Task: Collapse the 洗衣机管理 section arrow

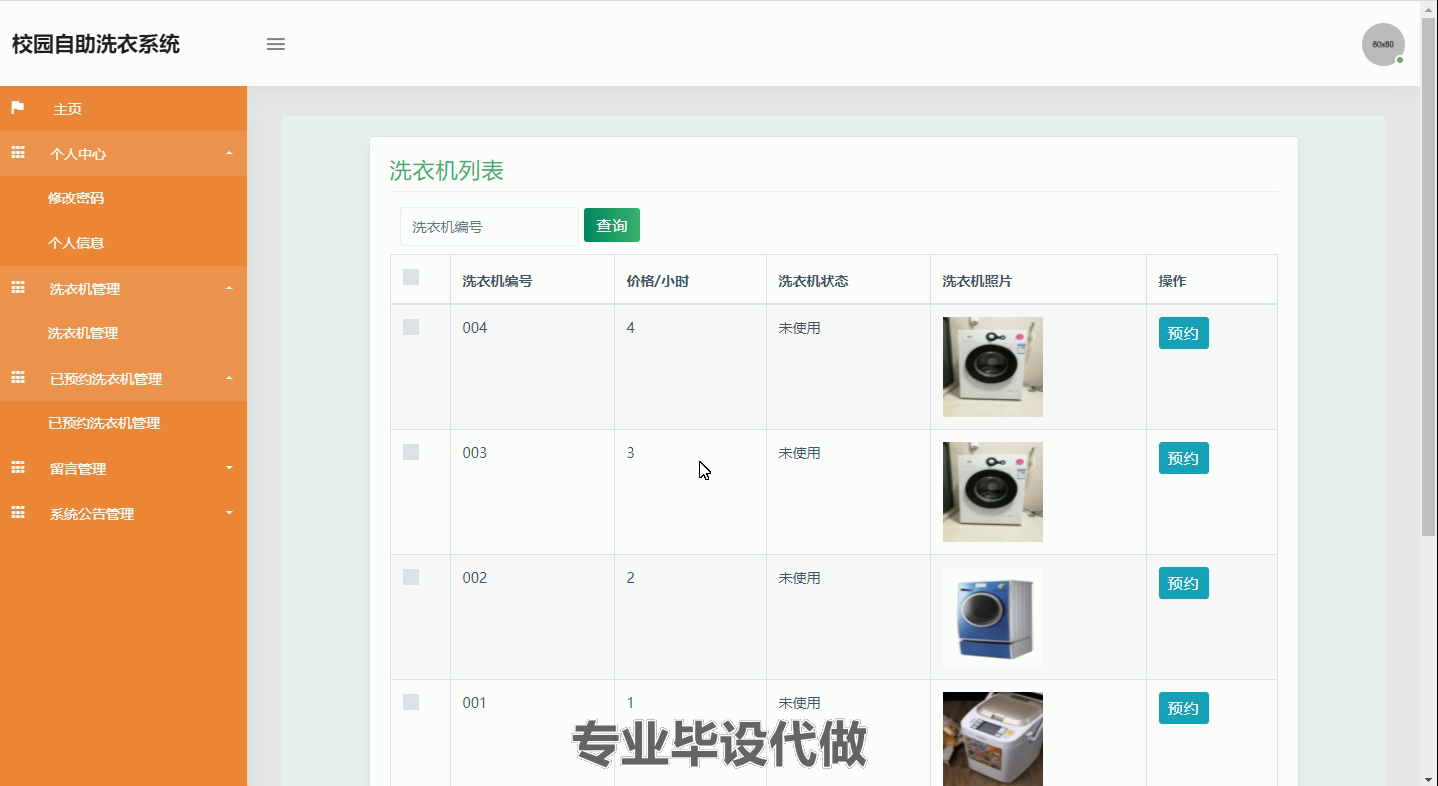Action: point(229,288)
